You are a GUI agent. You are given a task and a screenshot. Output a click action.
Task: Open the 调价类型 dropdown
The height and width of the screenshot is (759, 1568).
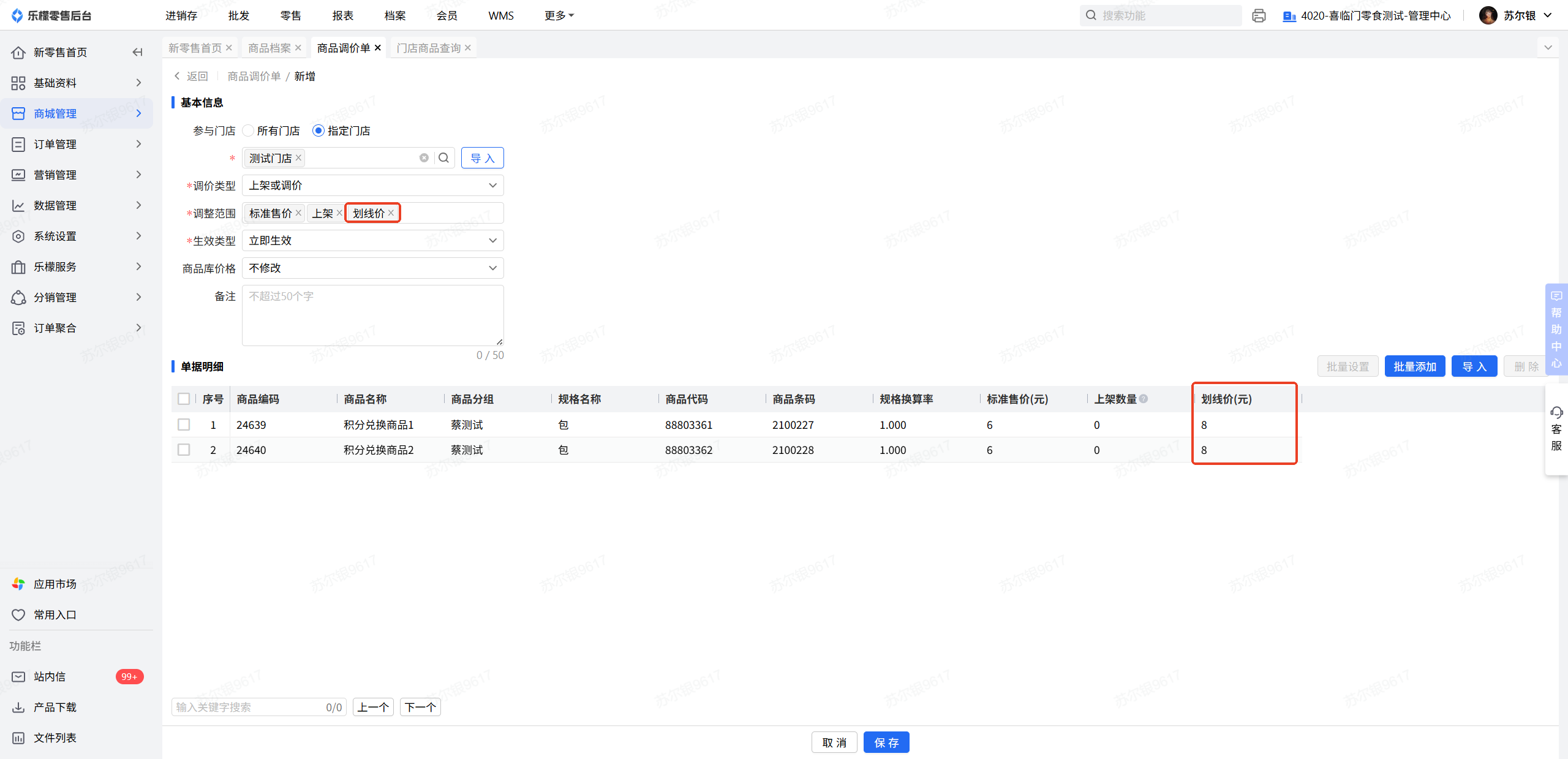click(x=372, y=186)
